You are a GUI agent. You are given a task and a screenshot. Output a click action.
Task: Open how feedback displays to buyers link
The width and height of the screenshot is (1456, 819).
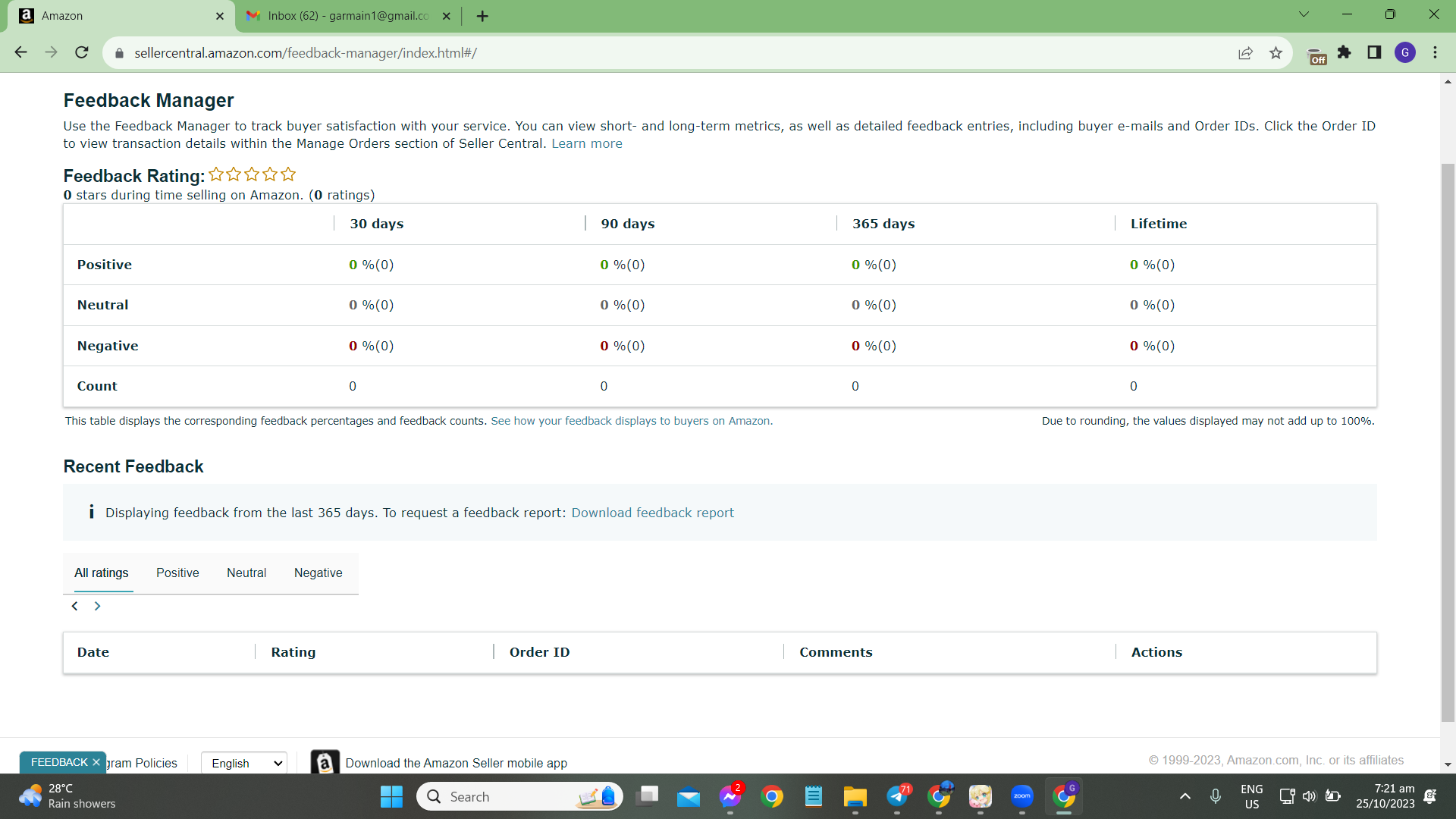coord(632,421)
